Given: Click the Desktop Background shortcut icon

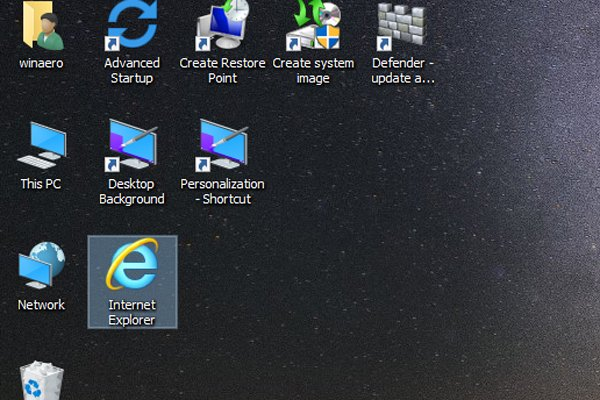Looking at the screenshot, I should [x=132, y=145].
